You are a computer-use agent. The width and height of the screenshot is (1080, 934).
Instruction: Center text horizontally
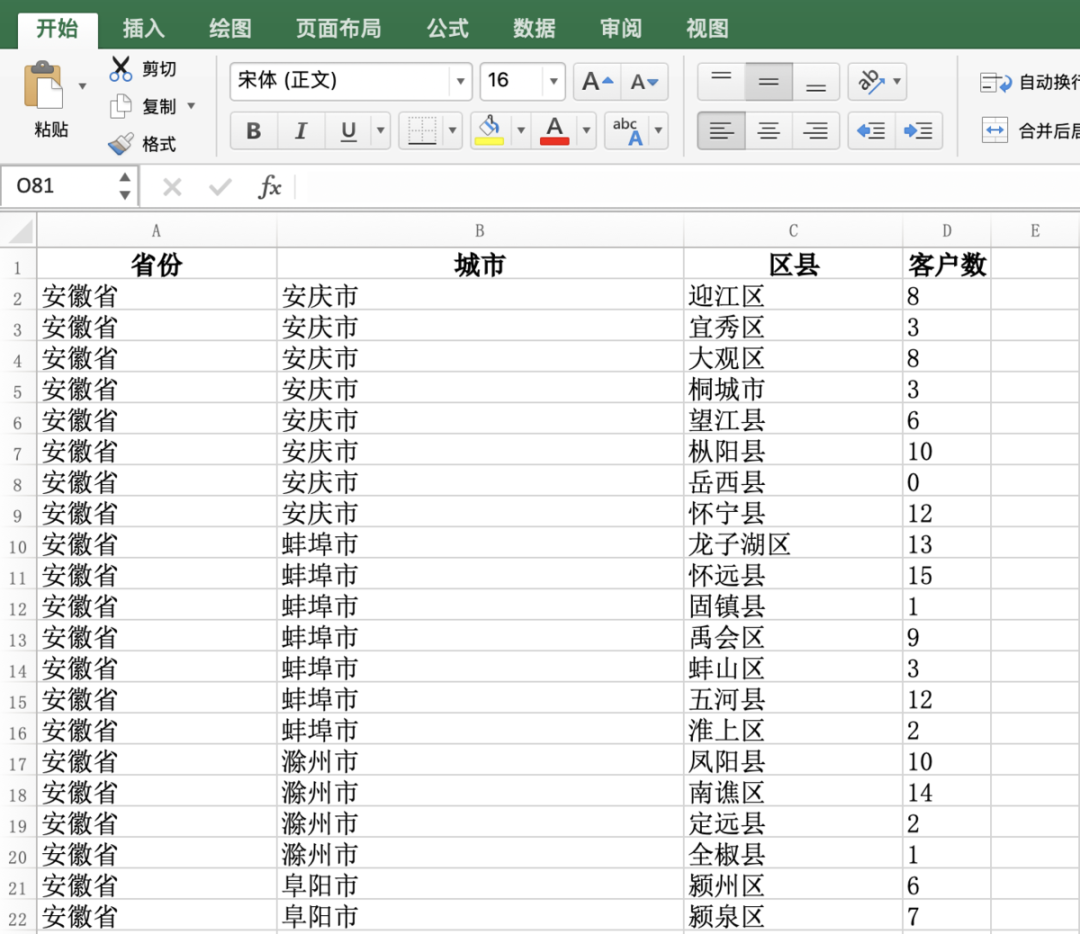tap(769, 130)
